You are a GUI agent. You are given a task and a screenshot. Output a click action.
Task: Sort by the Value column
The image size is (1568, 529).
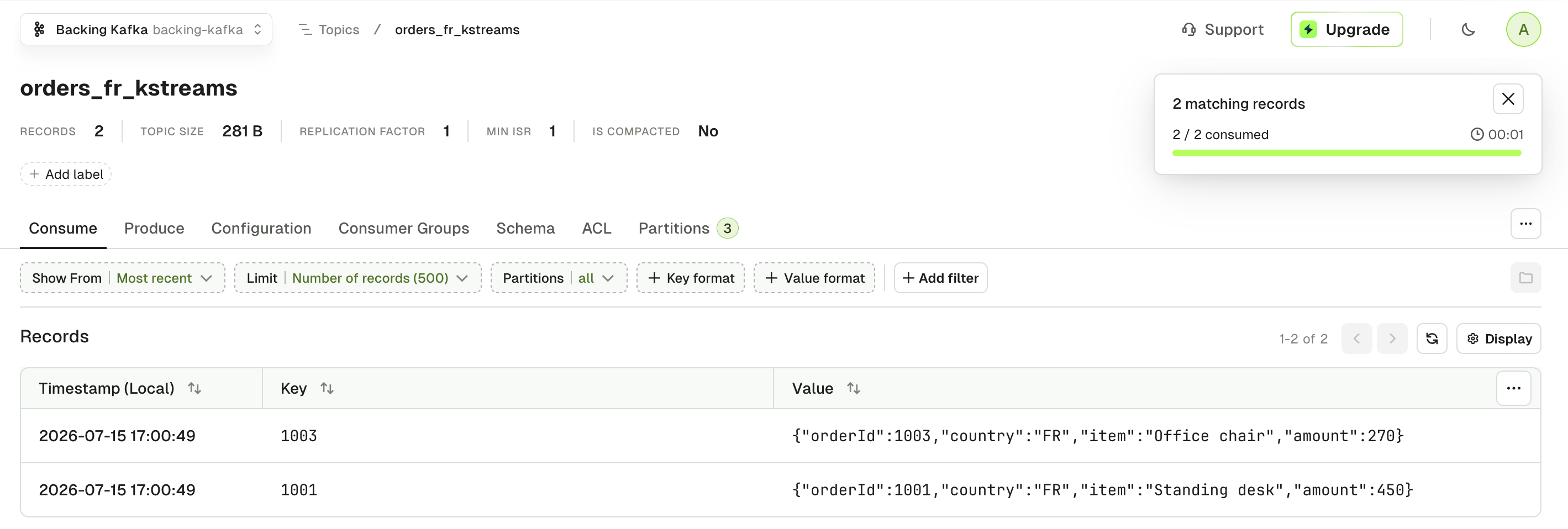pos(854,388)
